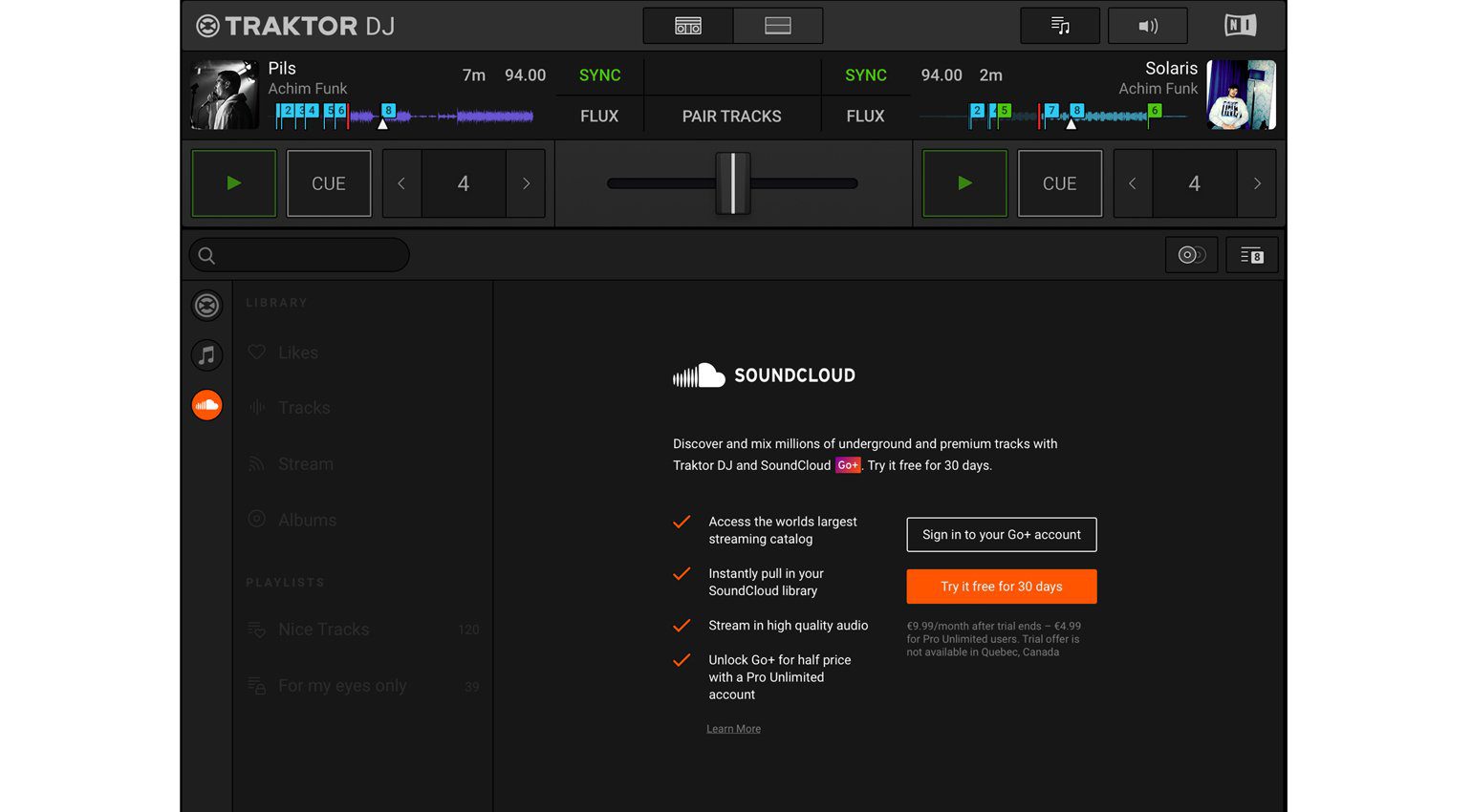Play the left deck track Pils
The width and height of the screenshot is (1472, 812).
234,183
